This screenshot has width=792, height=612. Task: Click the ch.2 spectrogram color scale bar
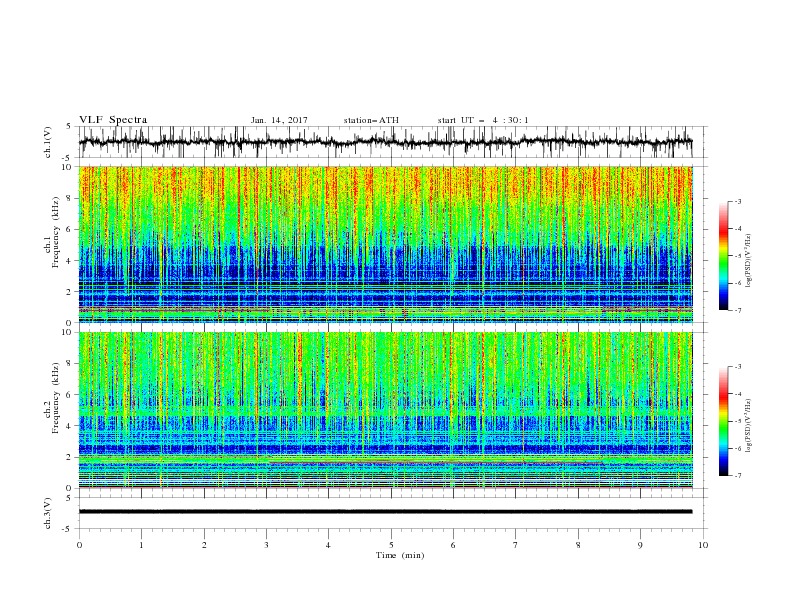pyautogui.click(x=724, y=421)
